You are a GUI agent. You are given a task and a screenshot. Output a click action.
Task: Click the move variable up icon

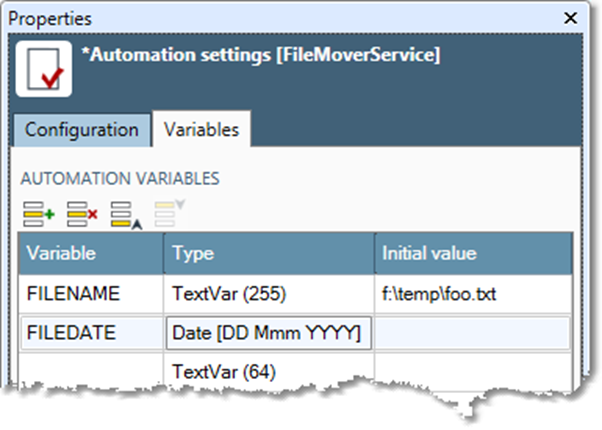[125, 213]
